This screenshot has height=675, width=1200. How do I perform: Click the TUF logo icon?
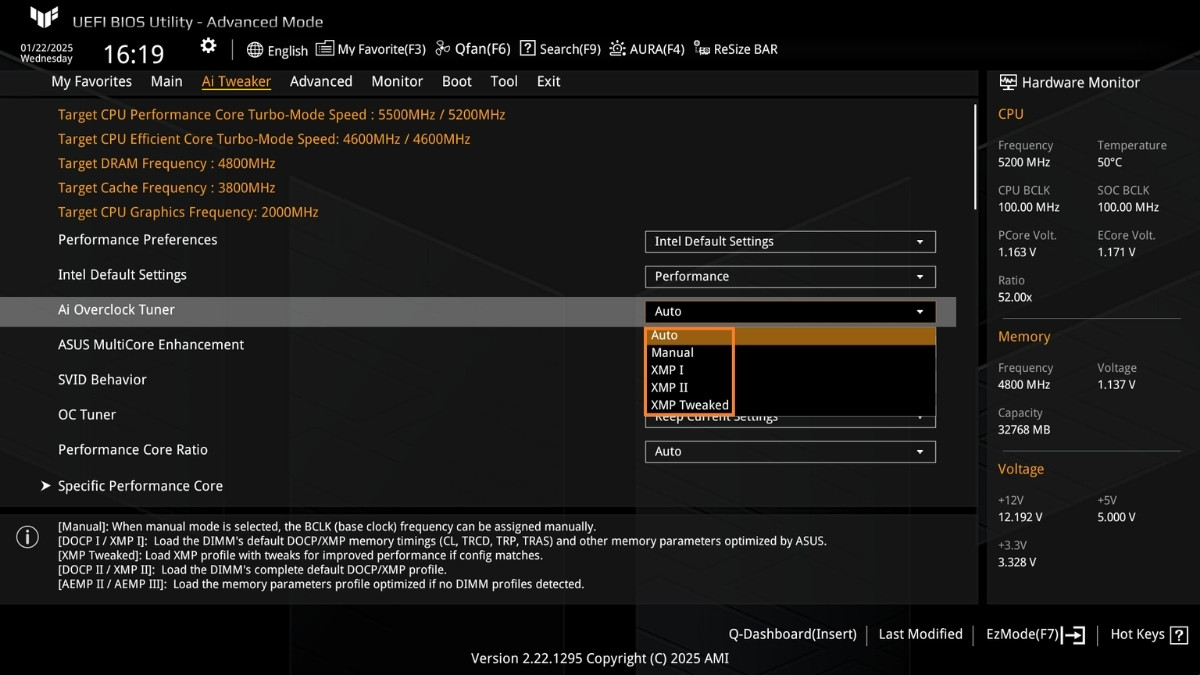[43, 19]
